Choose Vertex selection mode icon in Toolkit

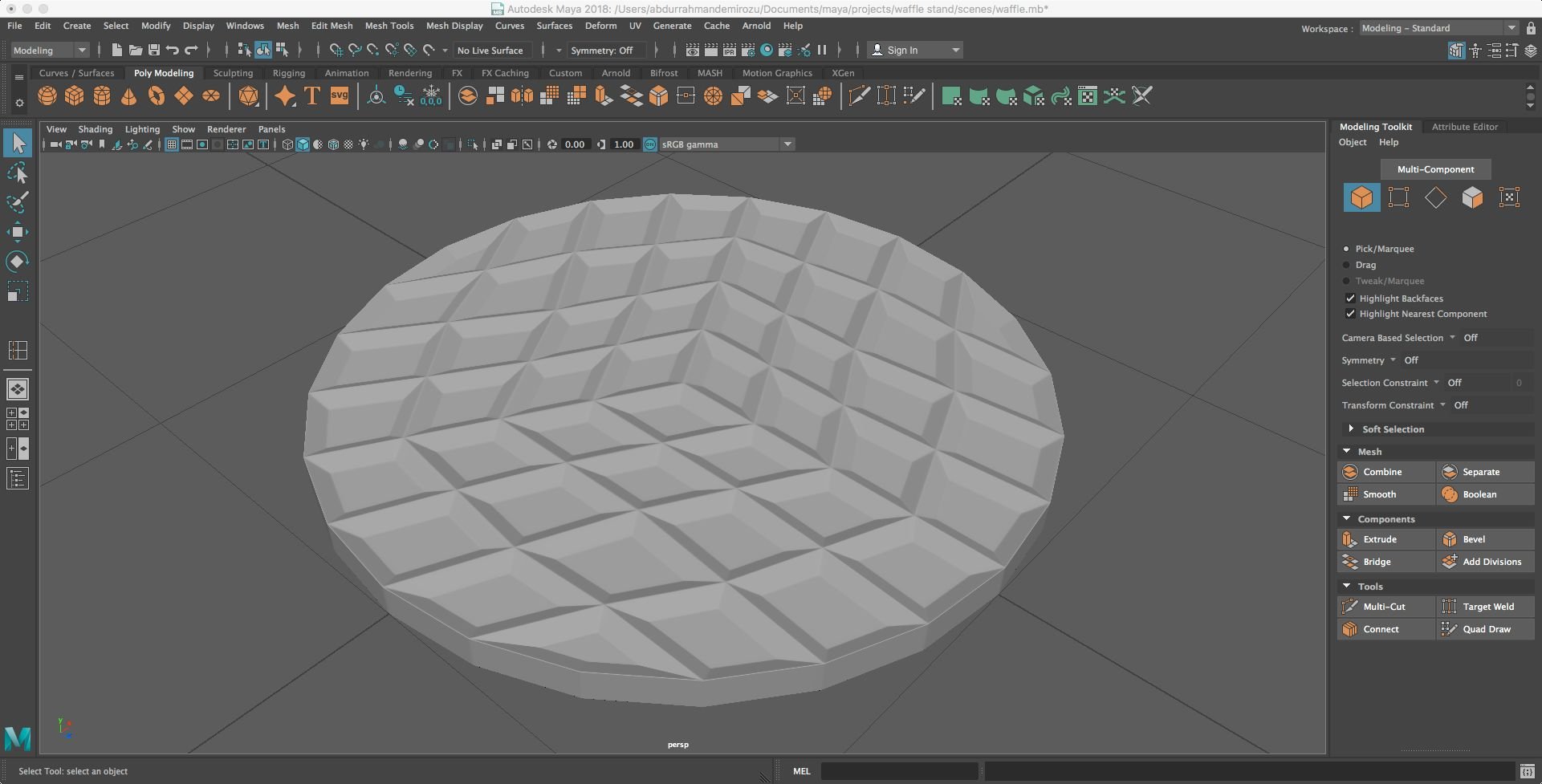click(x=1398, y=197)
